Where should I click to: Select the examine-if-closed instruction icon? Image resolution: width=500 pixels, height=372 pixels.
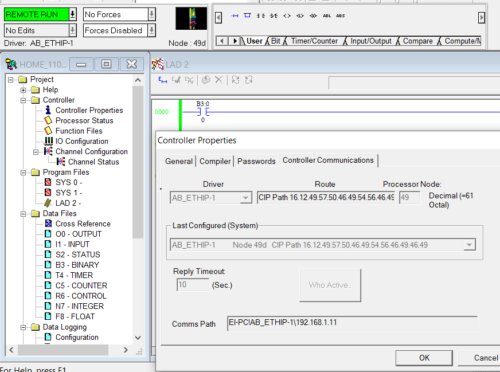point(261,16)
